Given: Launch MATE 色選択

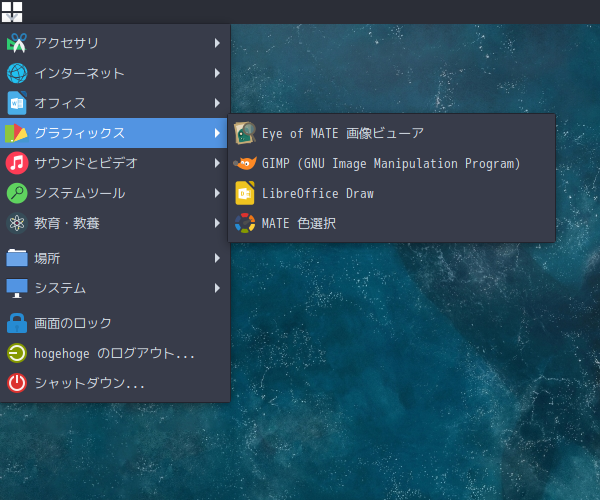Looking at the screenshot, I should click(391, 223).
